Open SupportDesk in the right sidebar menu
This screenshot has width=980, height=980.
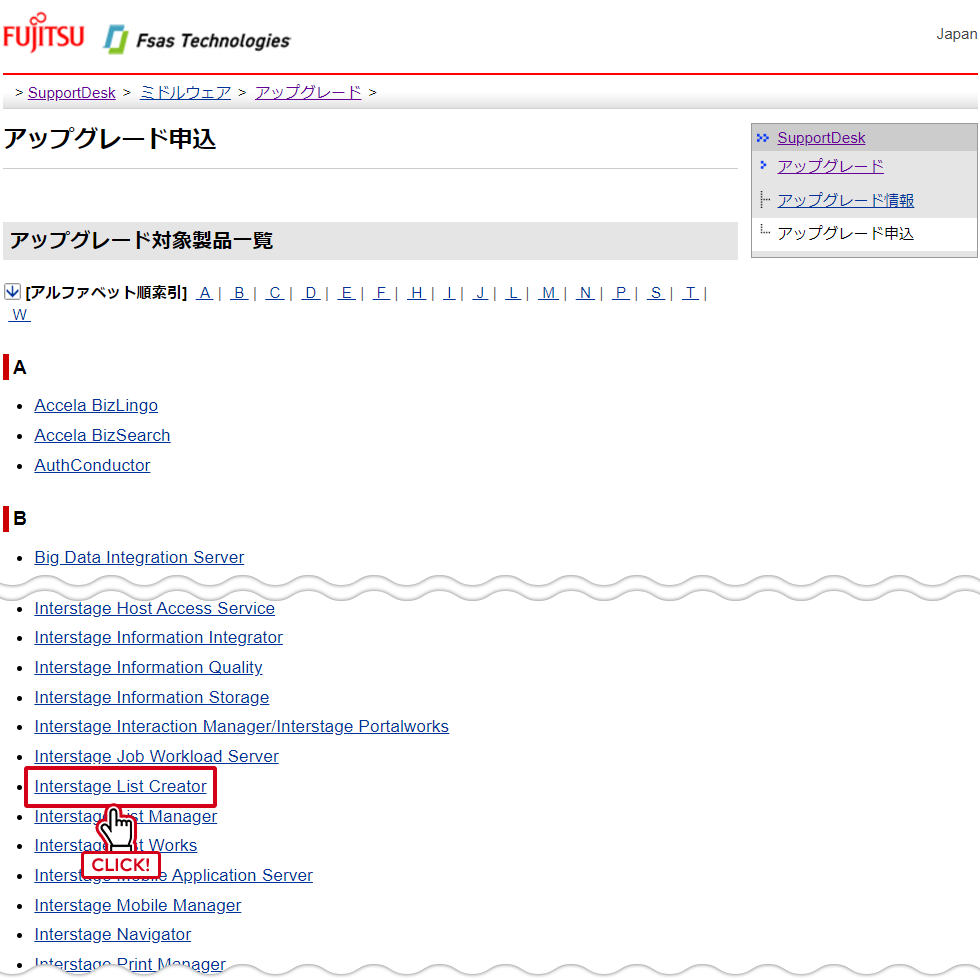821,138
